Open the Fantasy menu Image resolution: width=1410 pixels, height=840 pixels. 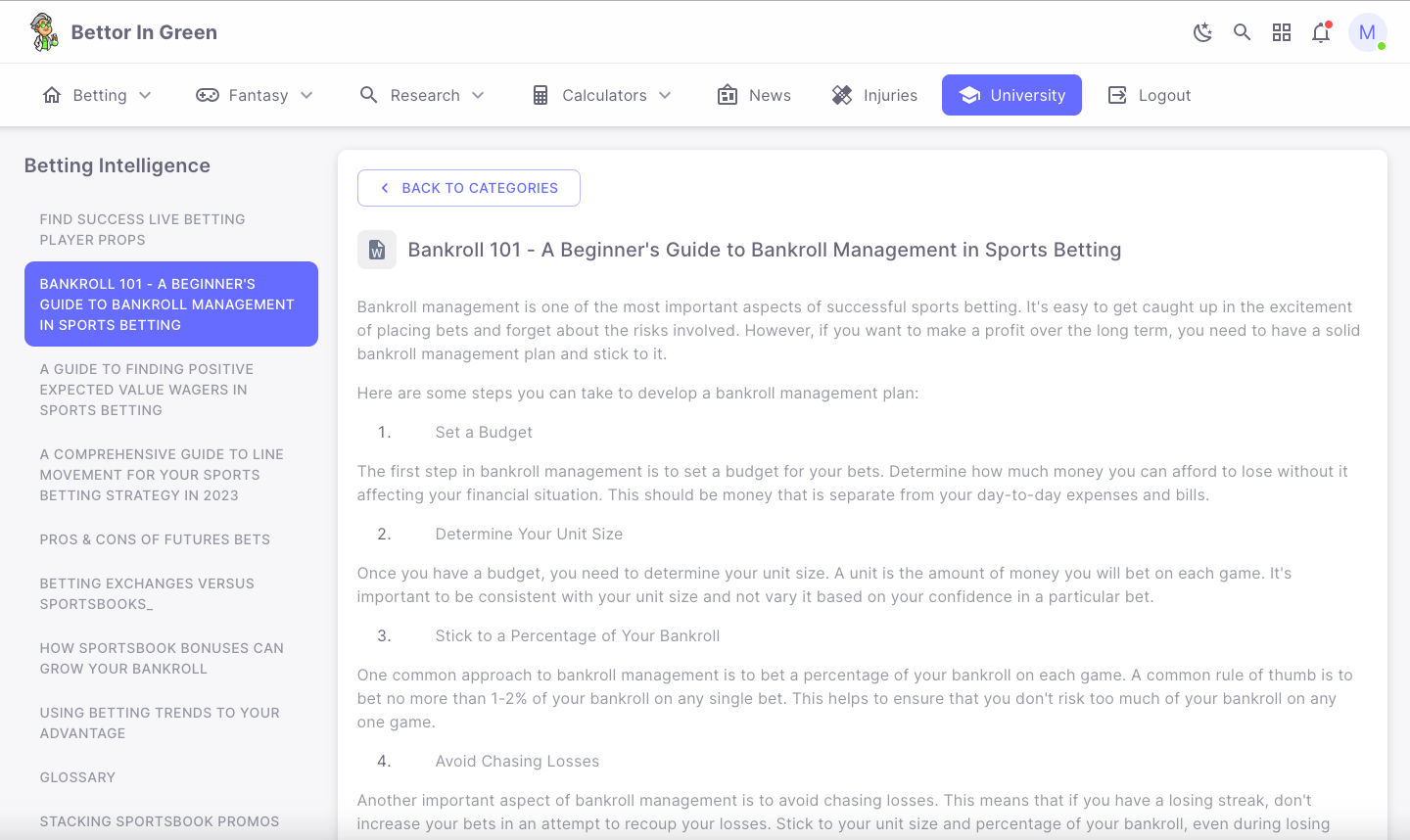coord(255,95)
